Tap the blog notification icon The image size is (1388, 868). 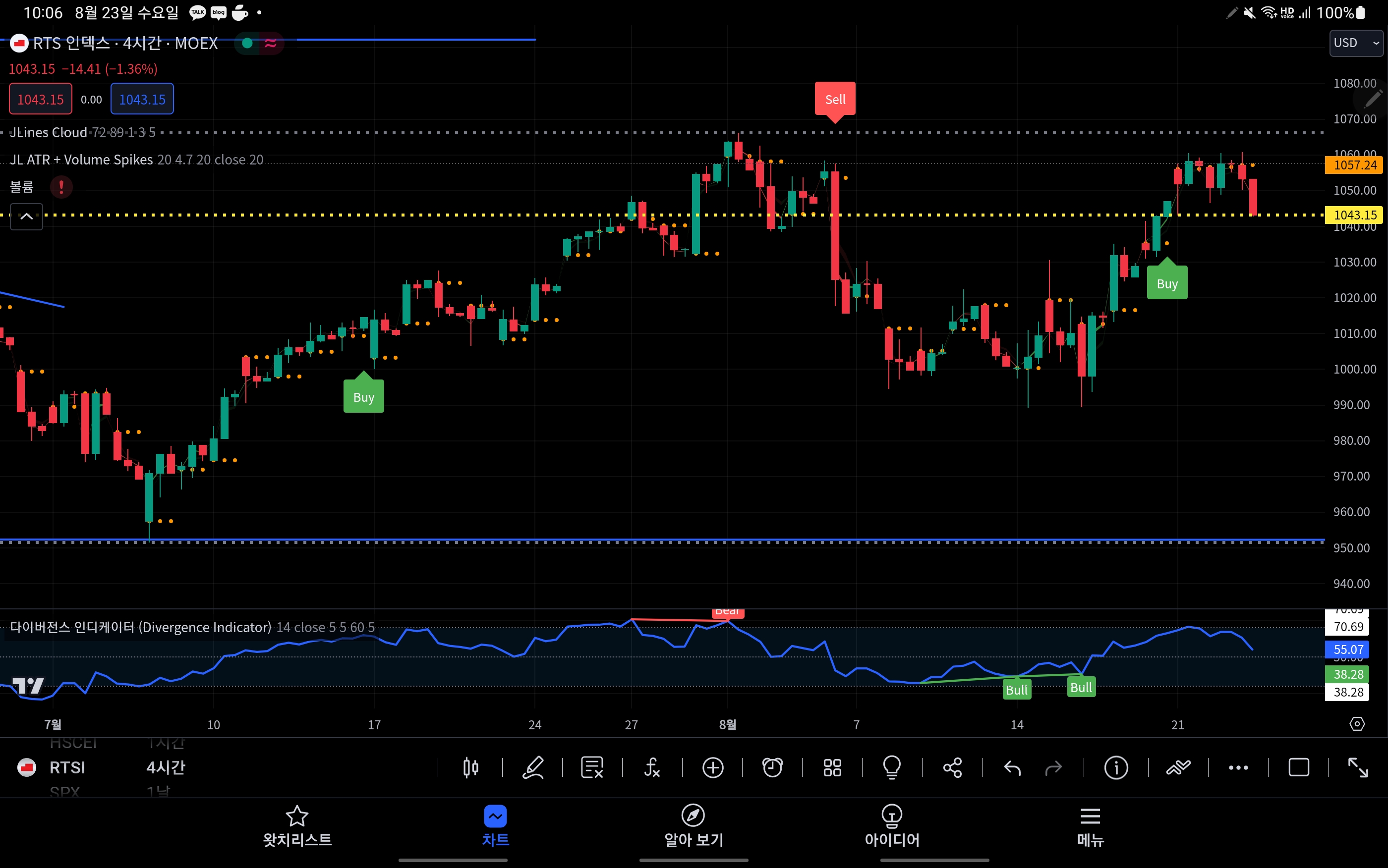(219, 12)
